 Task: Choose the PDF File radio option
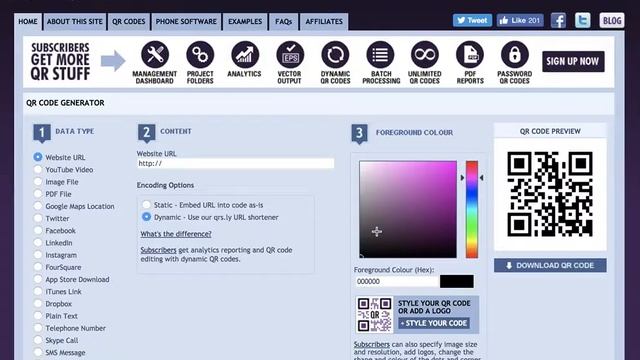click(38, 194)
